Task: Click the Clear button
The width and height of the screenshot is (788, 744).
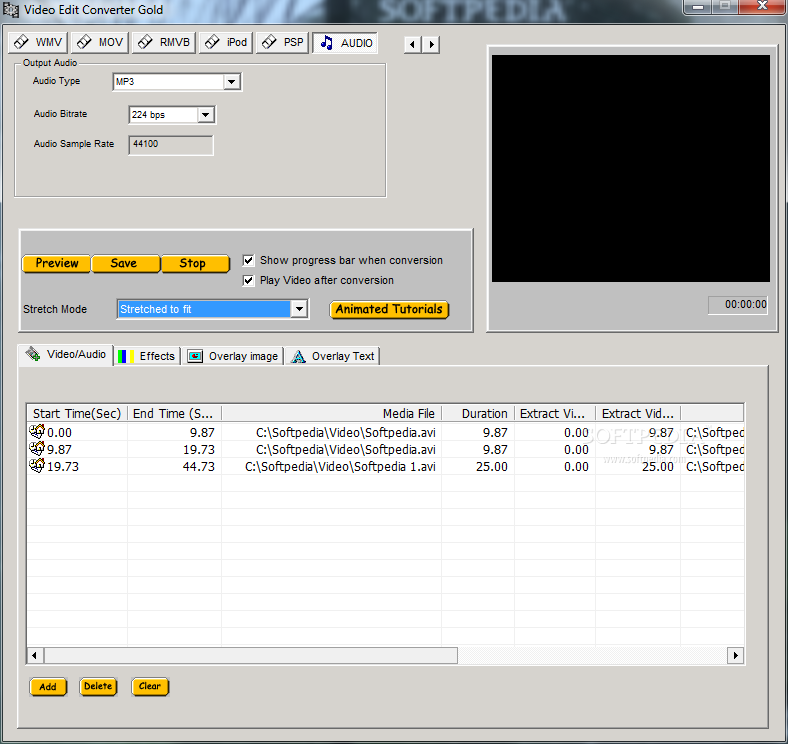Action: 150,686
